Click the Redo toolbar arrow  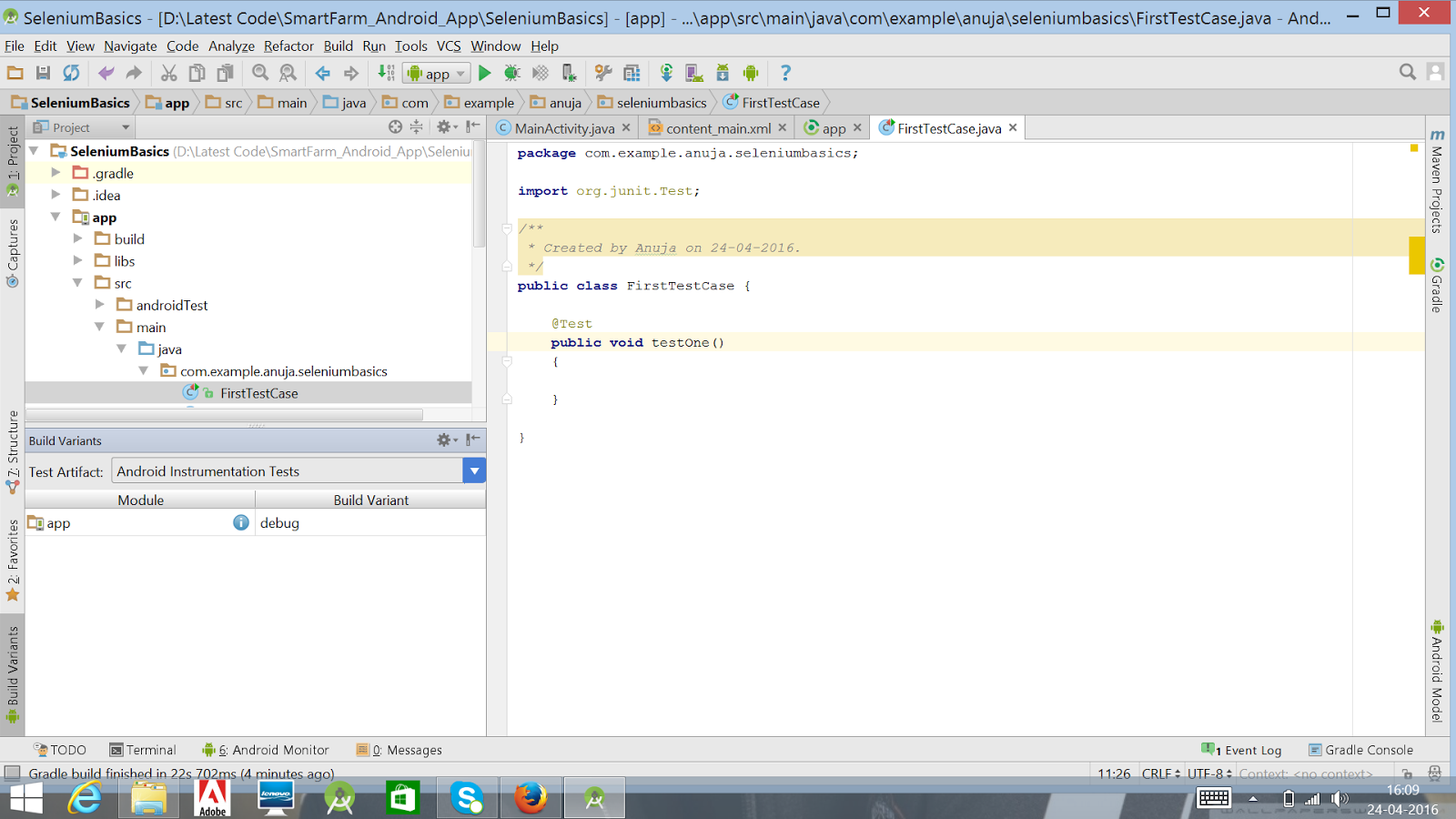(x=134, y=73)
